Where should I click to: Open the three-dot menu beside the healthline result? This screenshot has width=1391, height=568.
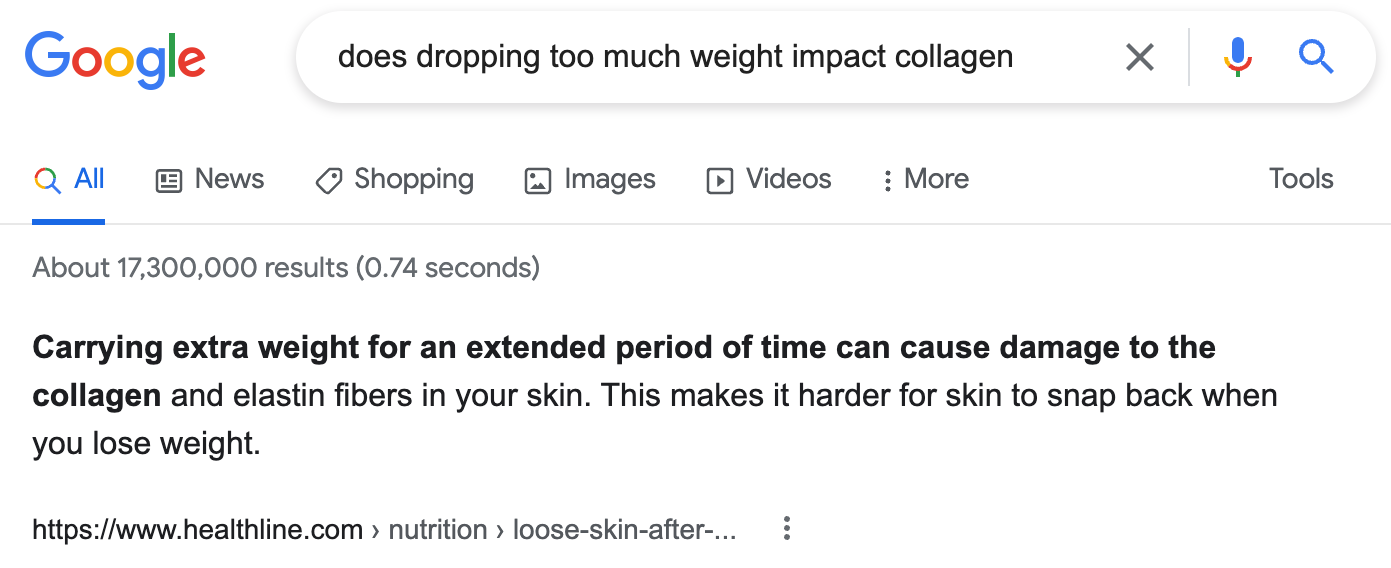click(x=787, y=529)
